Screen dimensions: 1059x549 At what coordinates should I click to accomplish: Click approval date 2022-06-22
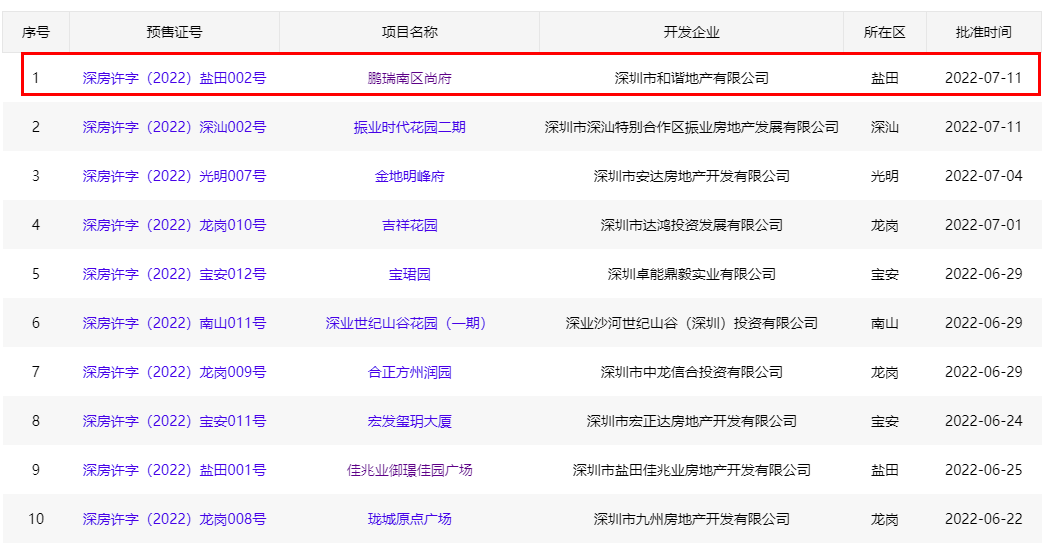tap(983, 519)
